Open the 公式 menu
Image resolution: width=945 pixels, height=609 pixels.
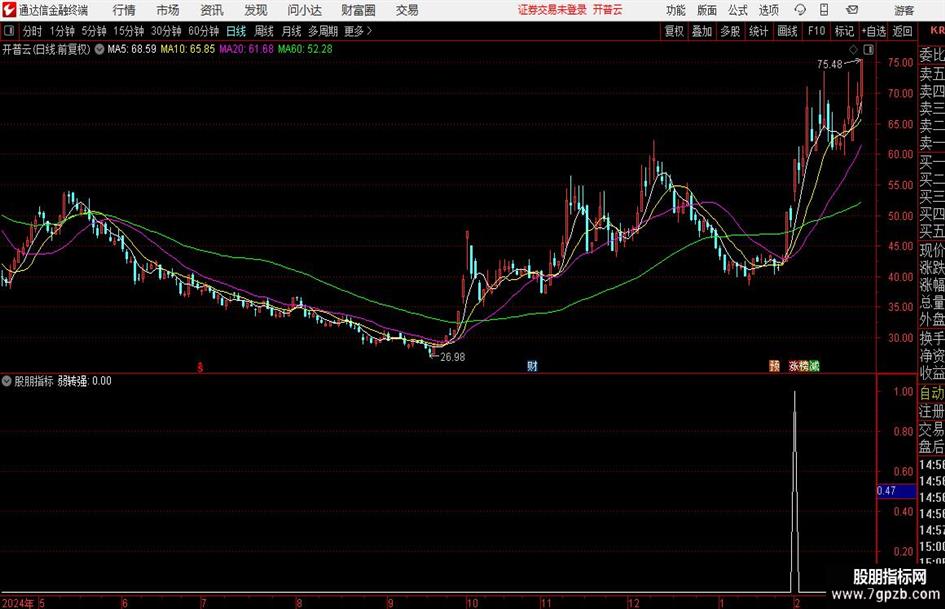pos(738,10)
